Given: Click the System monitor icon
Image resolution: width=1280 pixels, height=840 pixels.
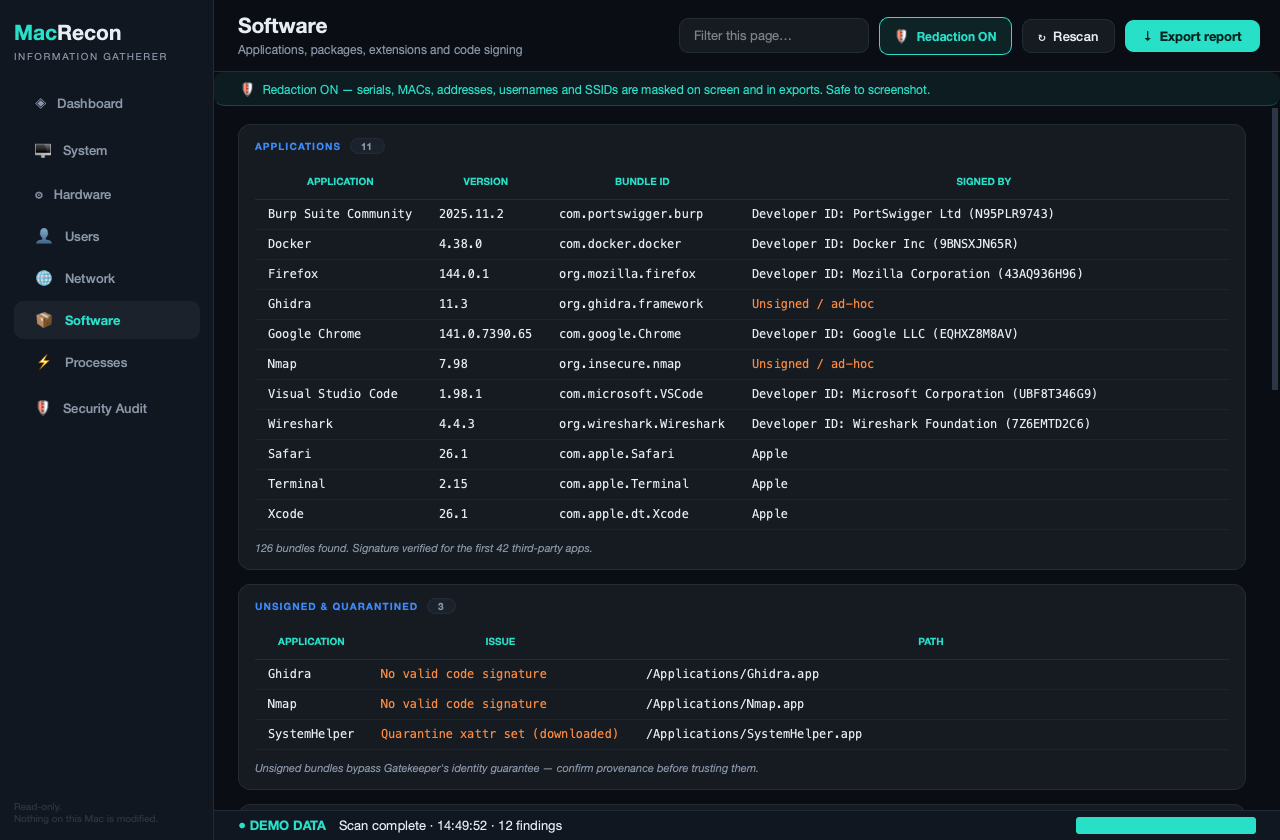Looking at the screenshot, I should click(43, 150).
